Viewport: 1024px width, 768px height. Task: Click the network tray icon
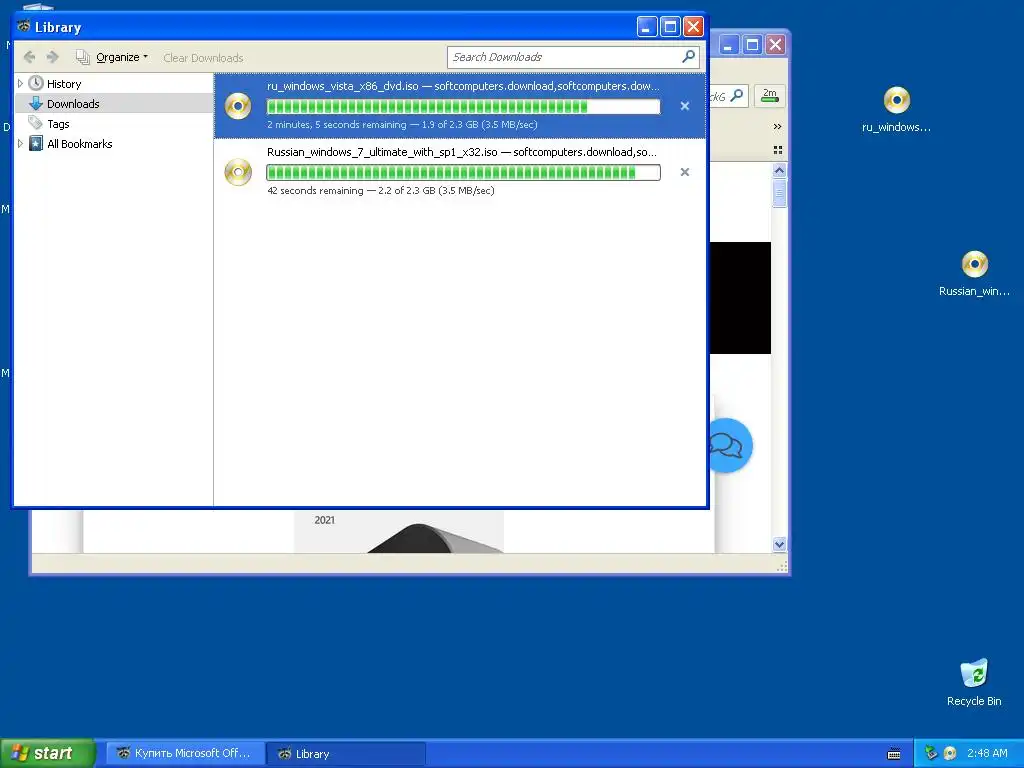pyautogui.click(x=931, y=753)
